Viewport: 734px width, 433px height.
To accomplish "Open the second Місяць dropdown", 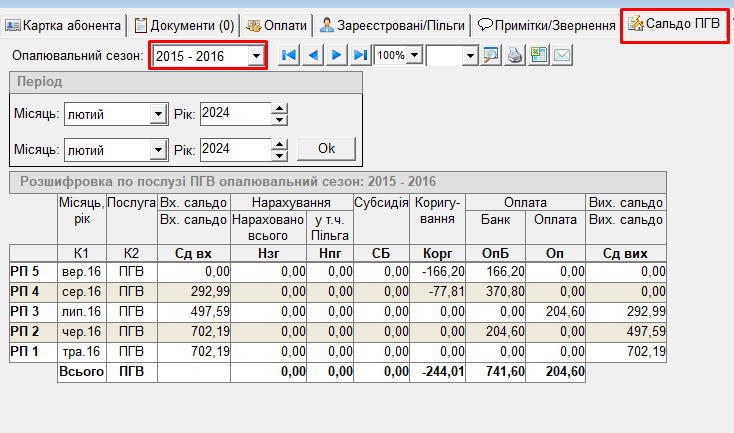I will click(157, 150).
